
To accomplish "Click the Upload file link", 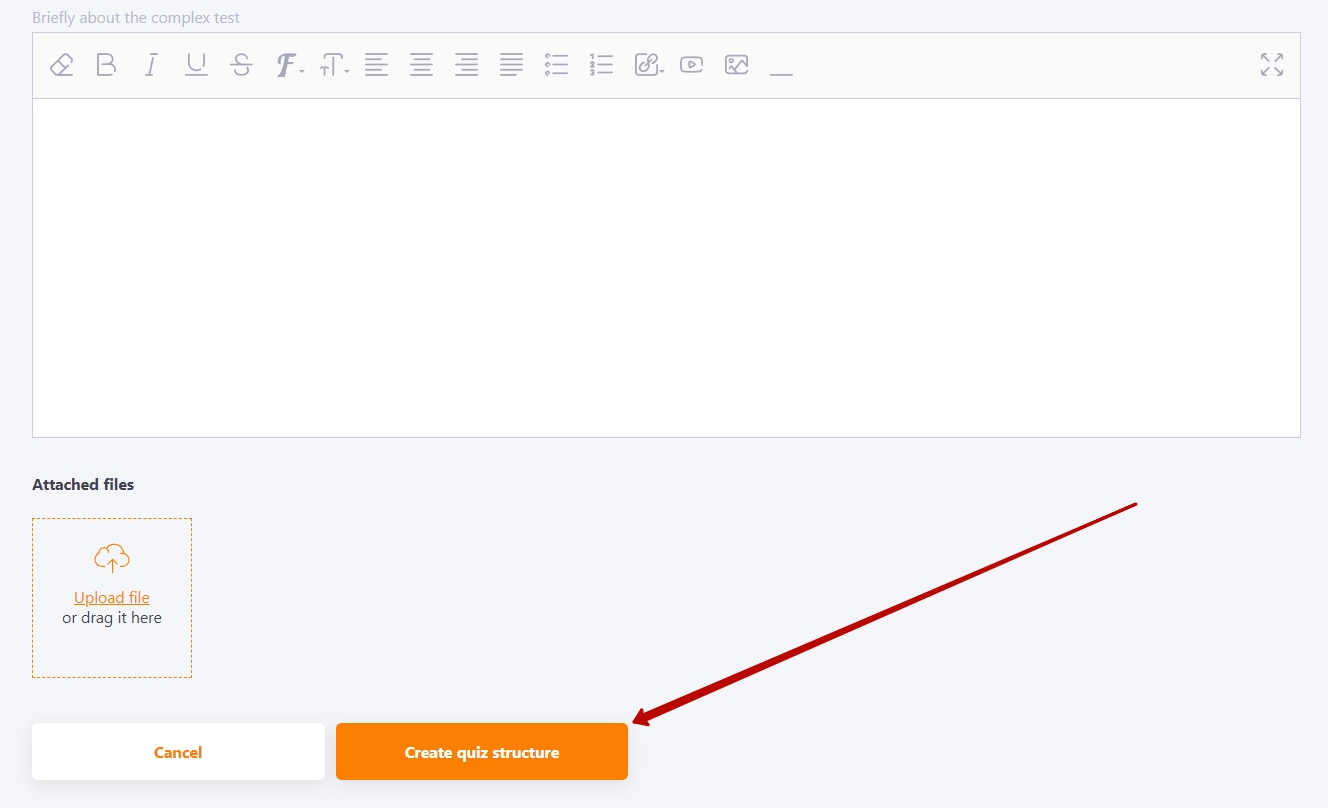I will pos(112,598).
